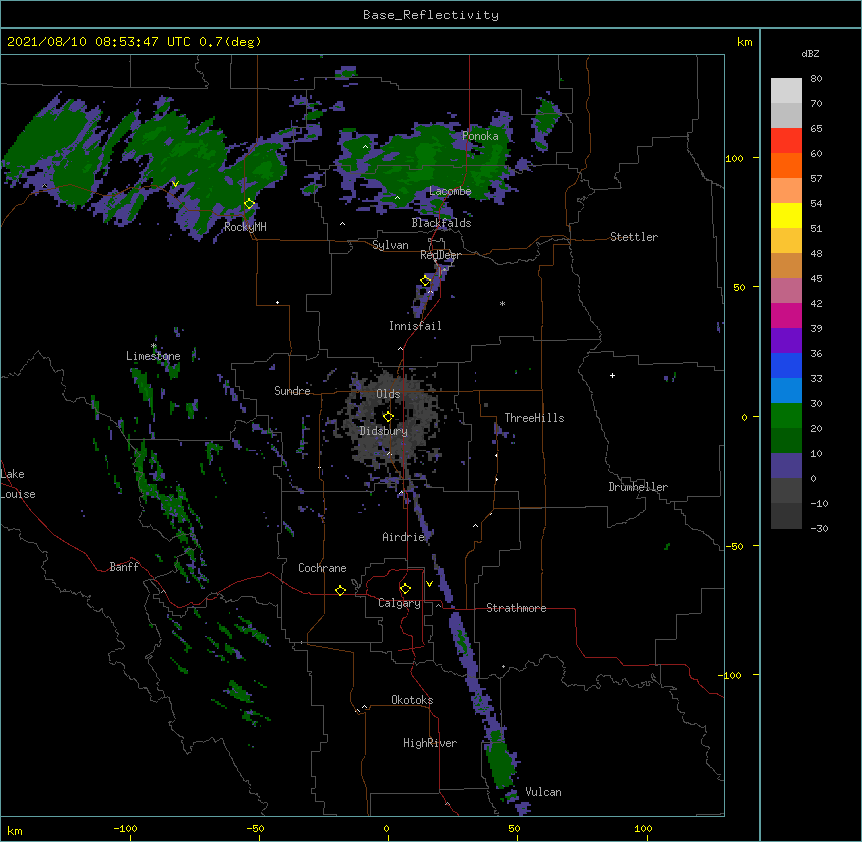Click the Base_Reflectivity title
This screenshot has height=842, width=862.
[x=431, y=15]
